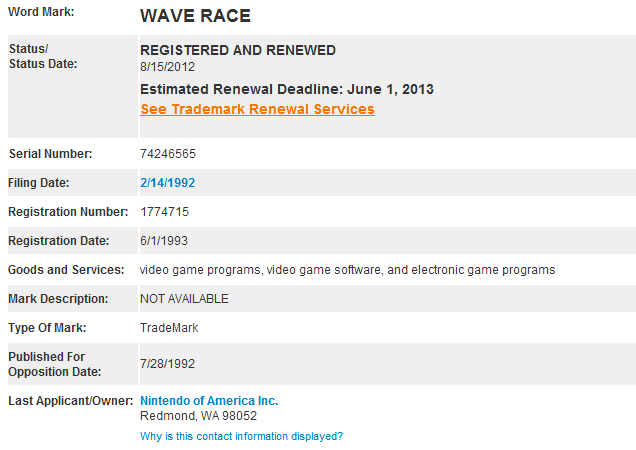Open the Nintendo of America Inc. owner link
This screenshot has height=450, width=636.
coord(209,401)
